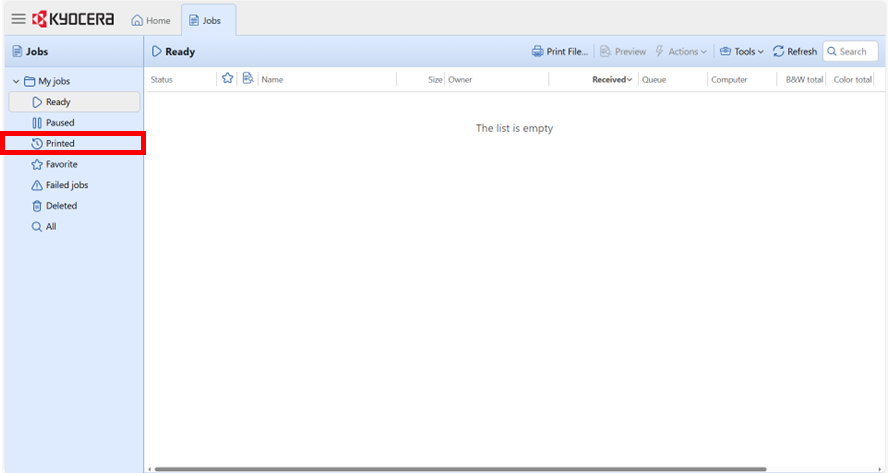Click the scrollbar right arrow
This screenshot has height=473, width=888.
point(880,469)
